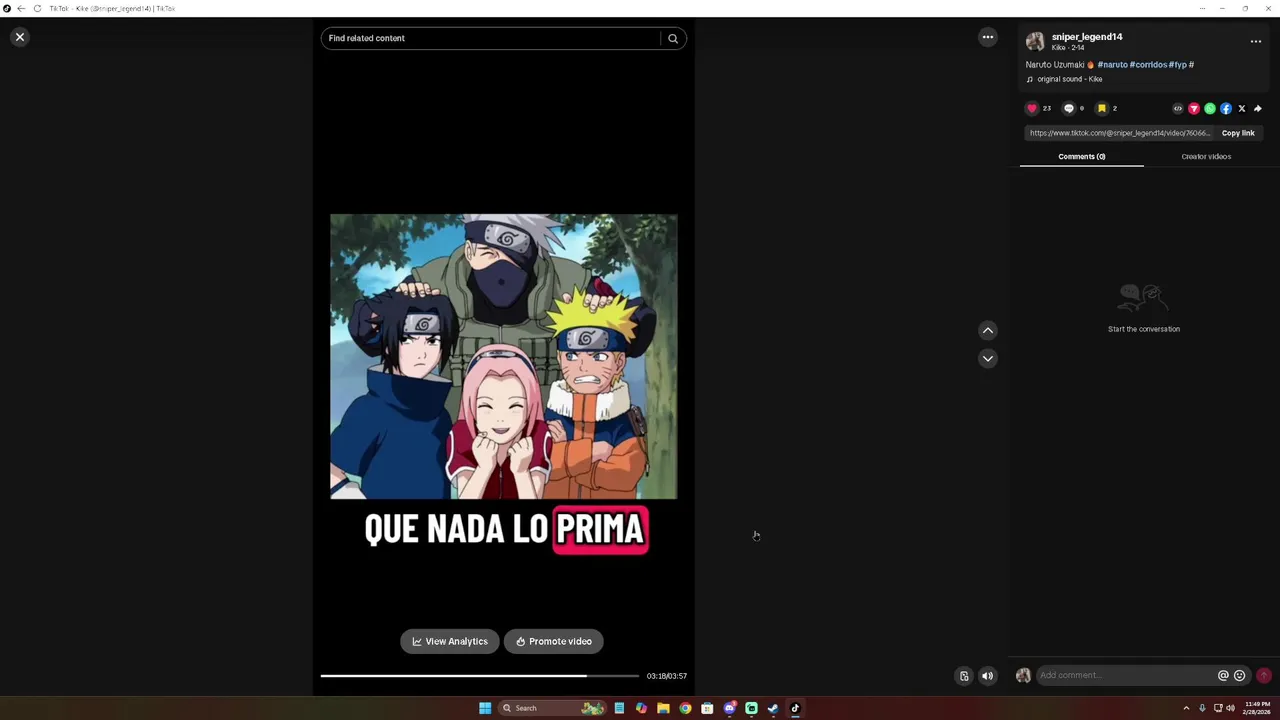
Task: Toggle the floating mini-player icon
Action: pos(964,676)
